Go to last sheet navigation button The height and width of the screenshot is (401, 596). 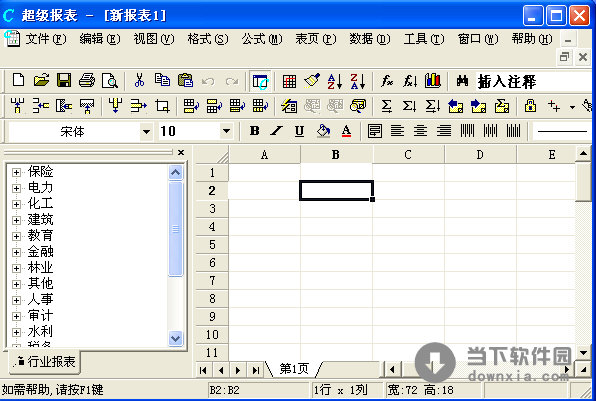255,370
